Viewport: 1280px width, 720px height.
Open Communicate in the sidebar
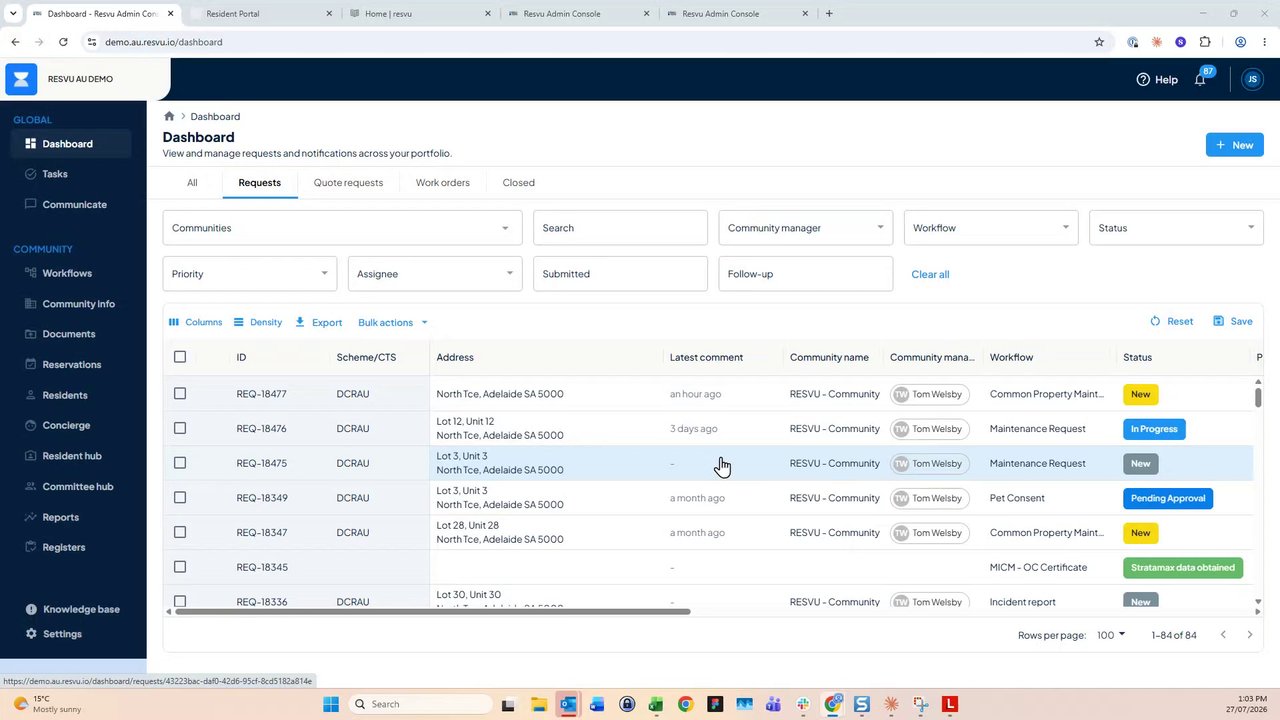point(74,204)
